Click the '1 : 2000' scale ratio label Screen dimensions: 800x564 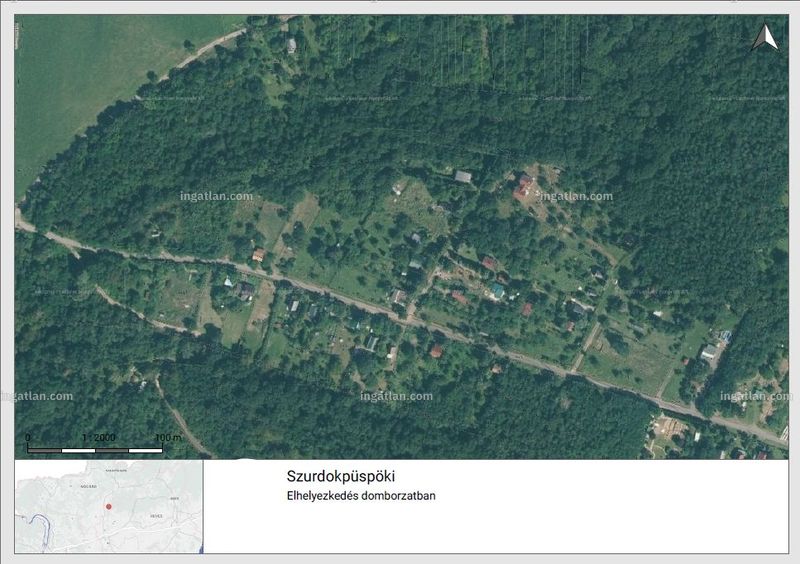98,437
